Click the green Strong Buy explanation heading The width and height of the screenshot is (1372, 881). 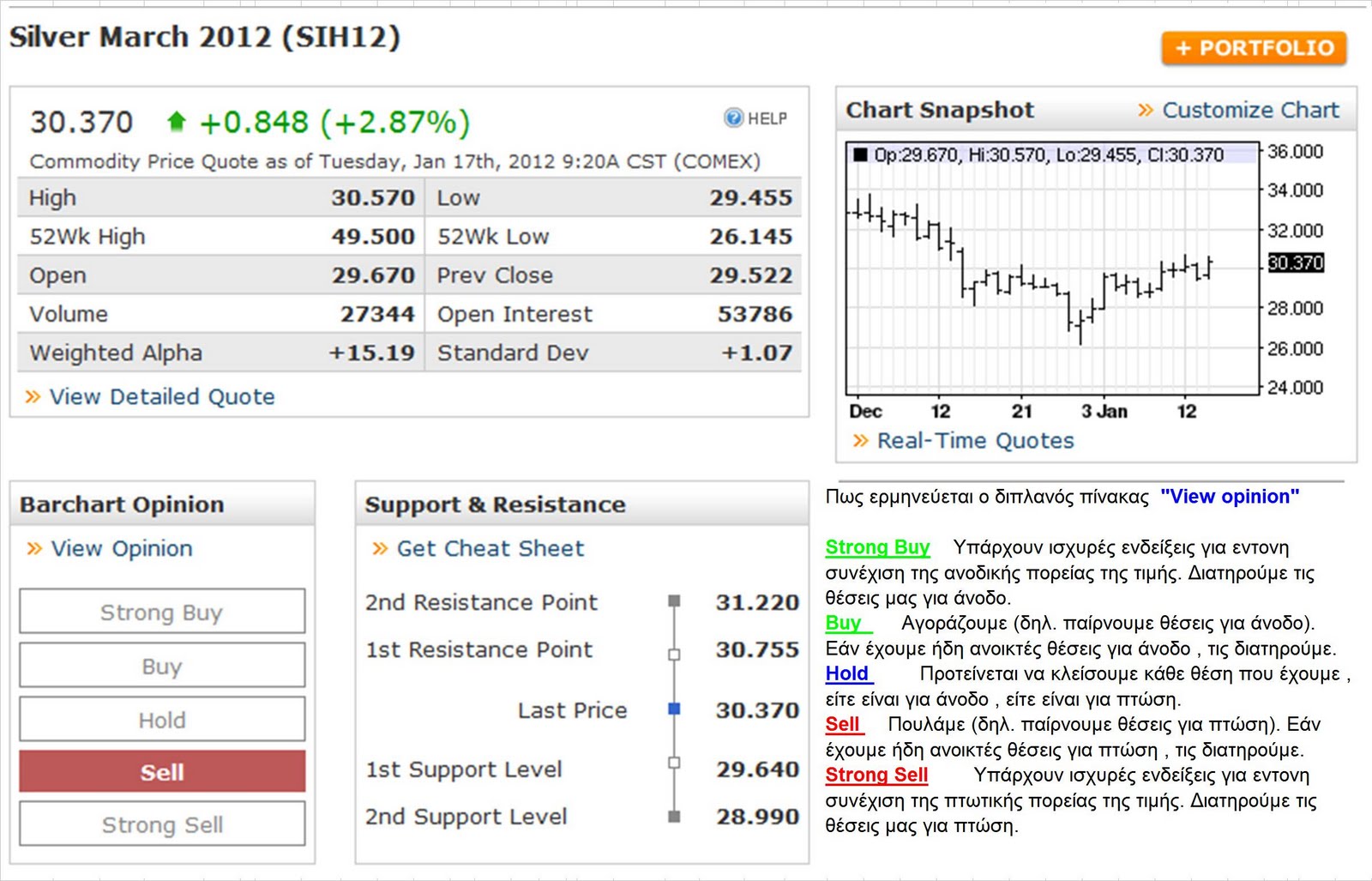tap(877, 547)
